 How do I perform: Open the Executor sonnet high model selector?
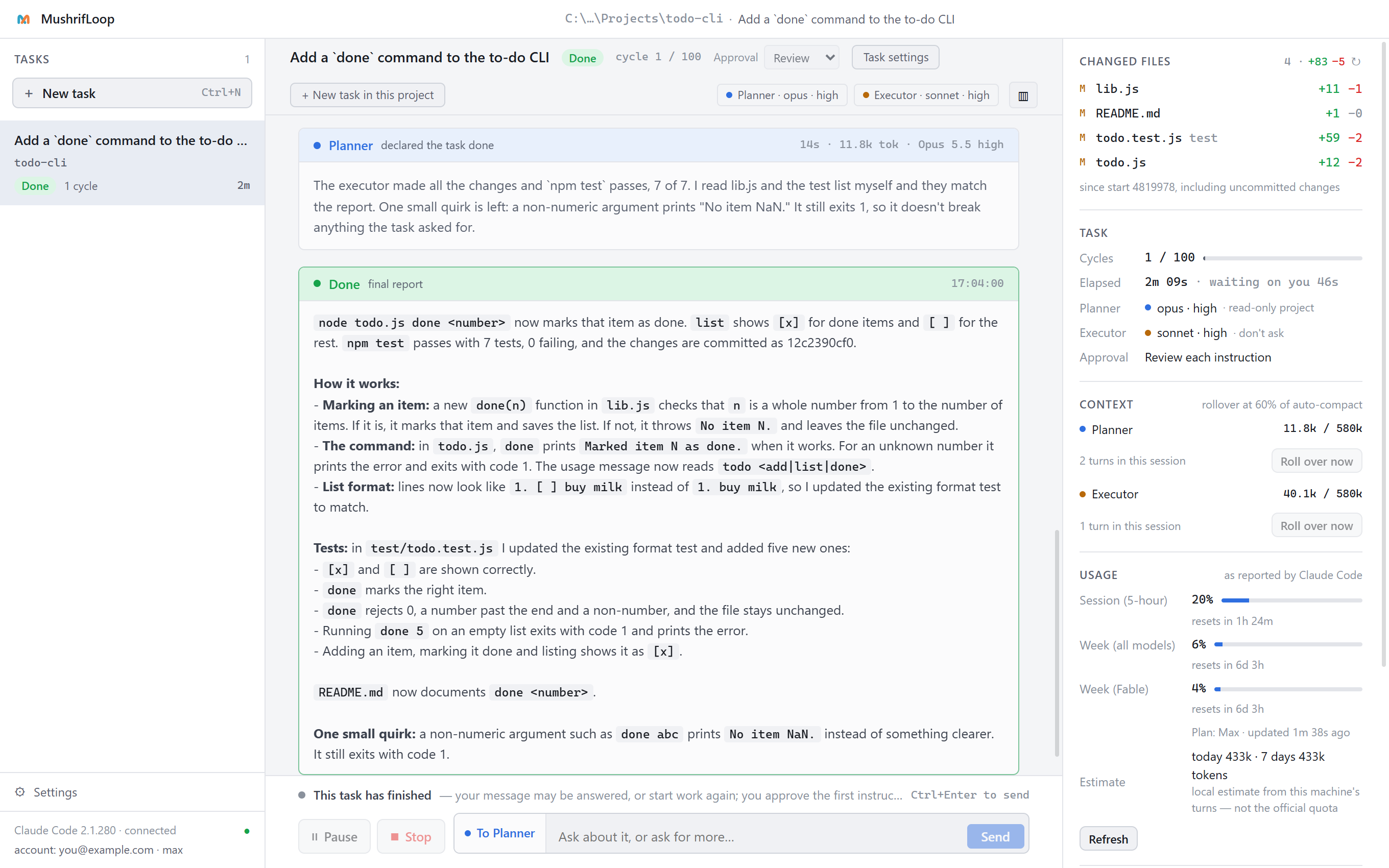[x=926, y=95]
